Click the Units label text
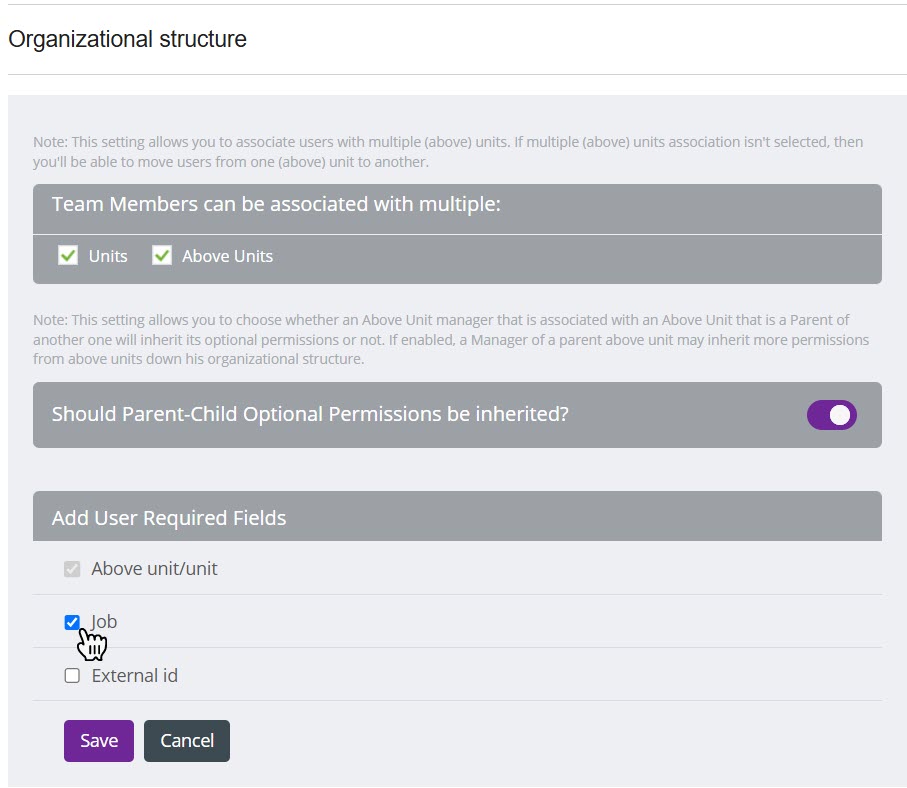Screen dimensions: 907x788 107,256
